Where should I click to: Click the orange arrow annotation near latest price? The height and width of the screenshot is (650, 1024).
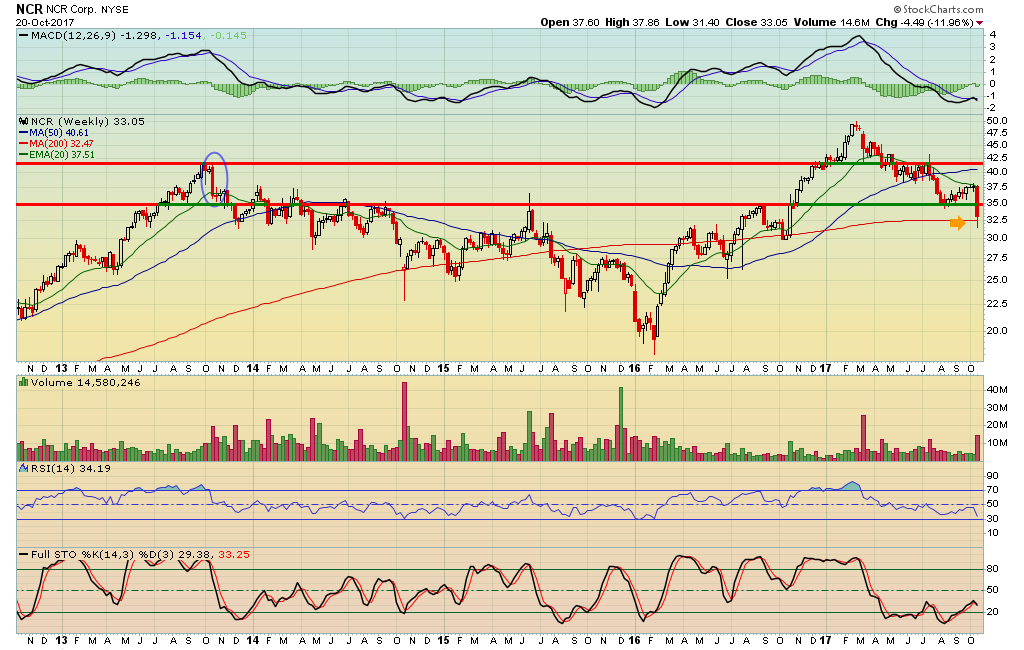[x=957, y=223]
